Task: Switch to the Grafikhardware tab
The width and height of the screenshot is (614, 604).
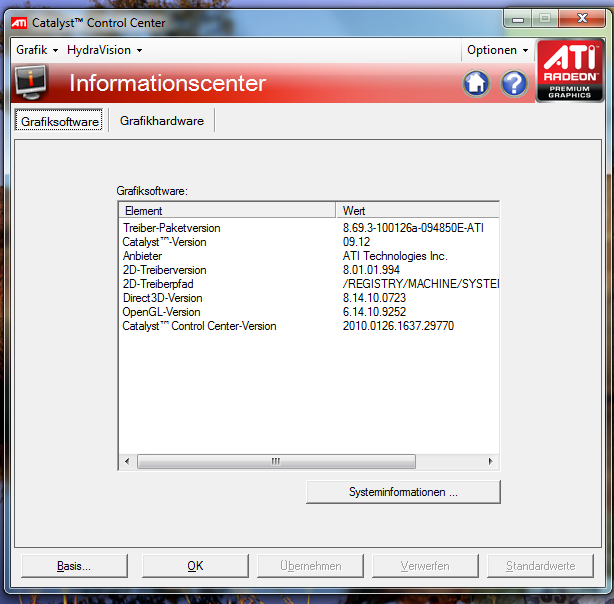Action: pos(161,121)
